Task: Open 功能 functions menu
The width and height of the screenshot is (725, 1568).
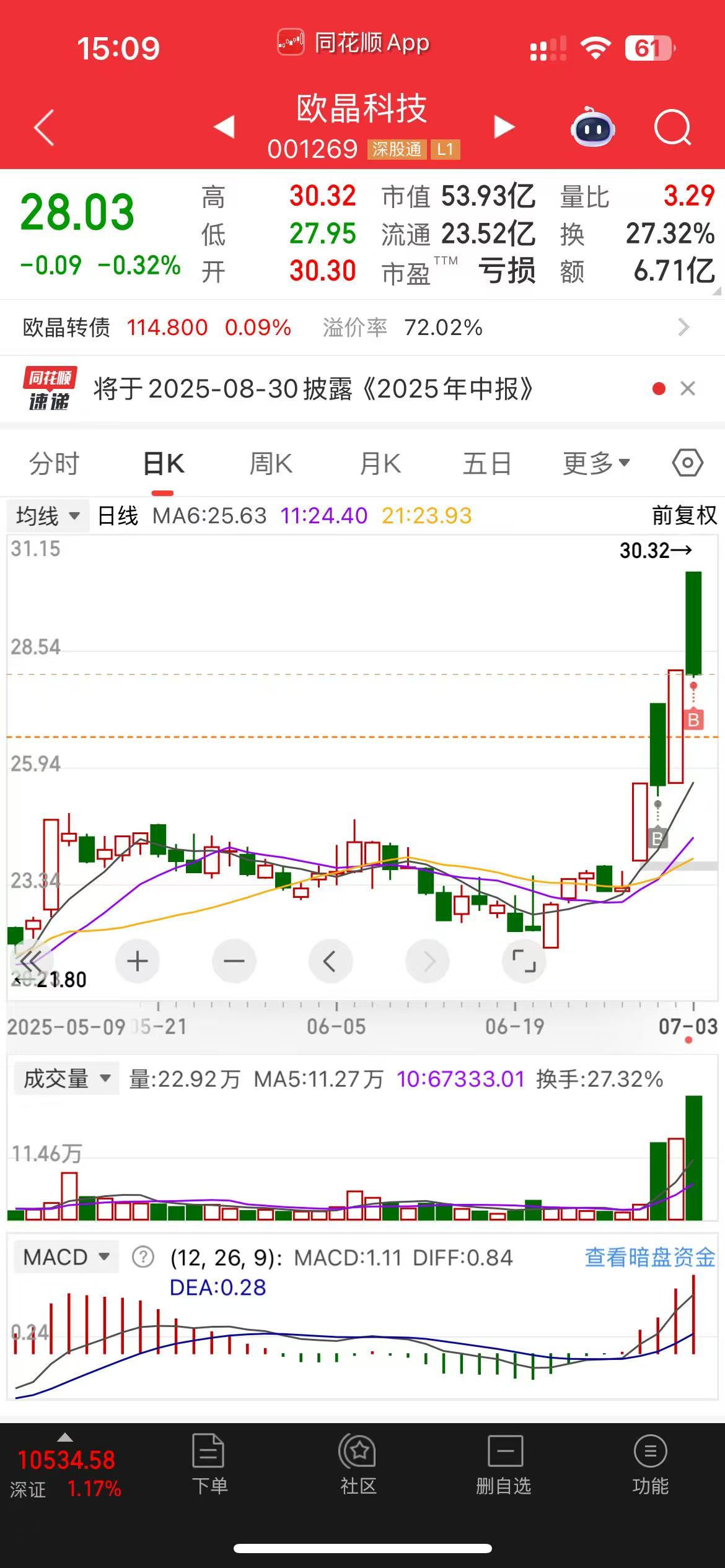Action: point(650,1465)
